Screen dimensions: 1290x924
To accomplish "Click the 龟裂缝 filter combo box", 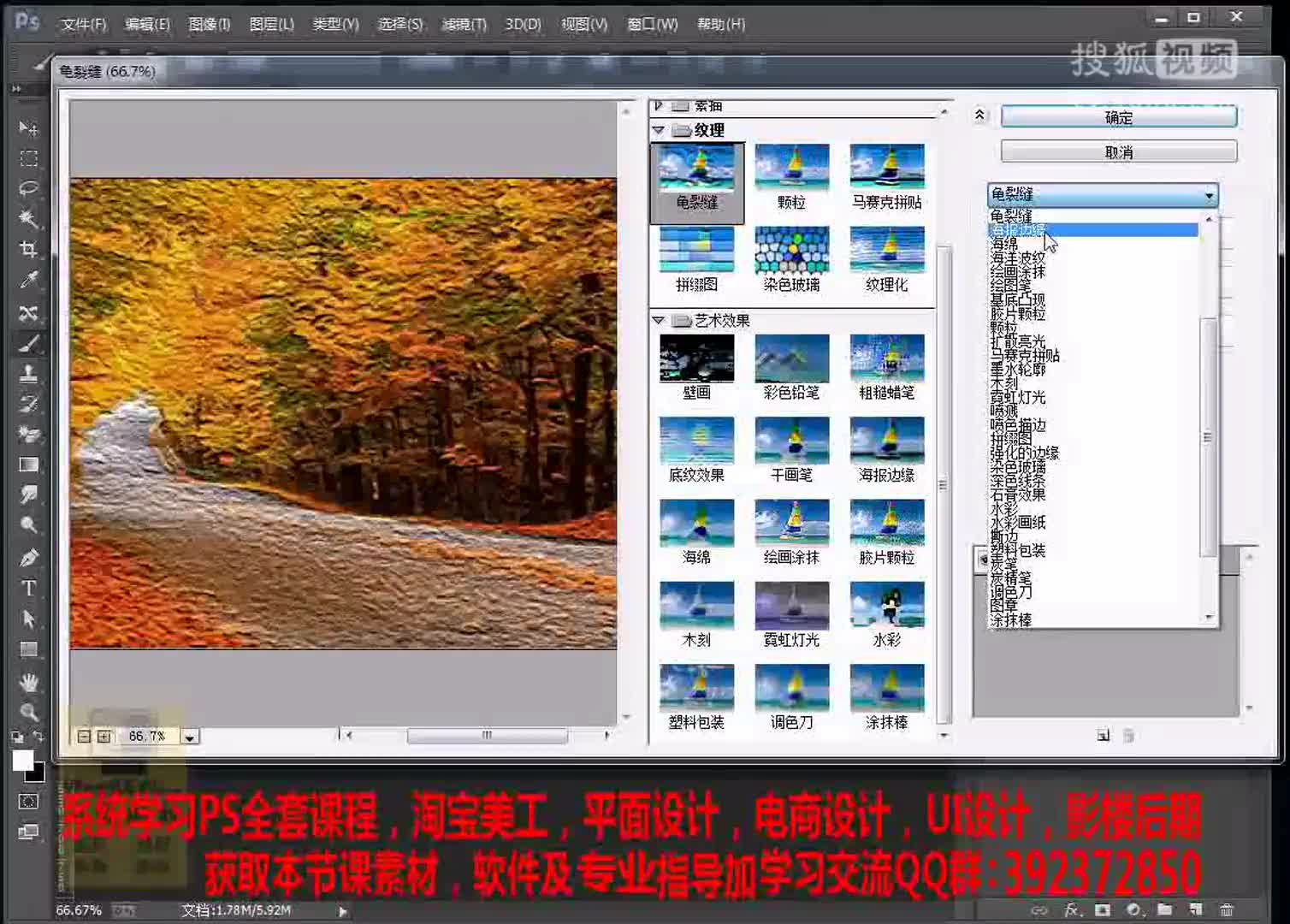I will click(x=1103, y=195).
